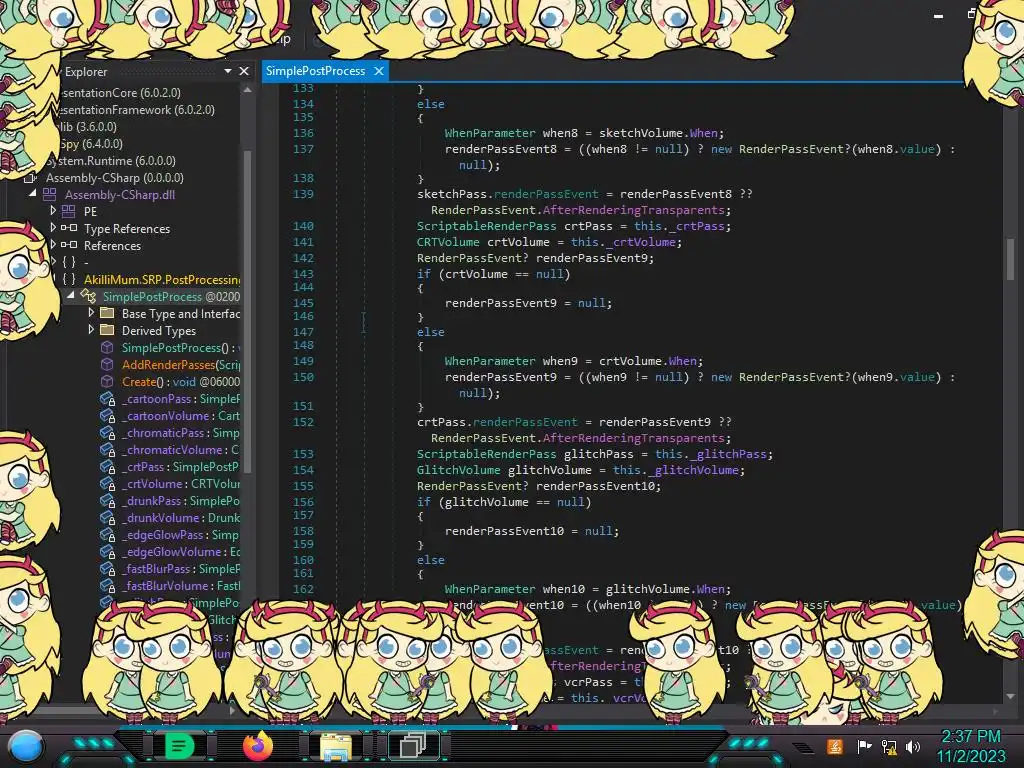Click the Derived Types folder icon

pyautogui.click(x=107, y=330)
